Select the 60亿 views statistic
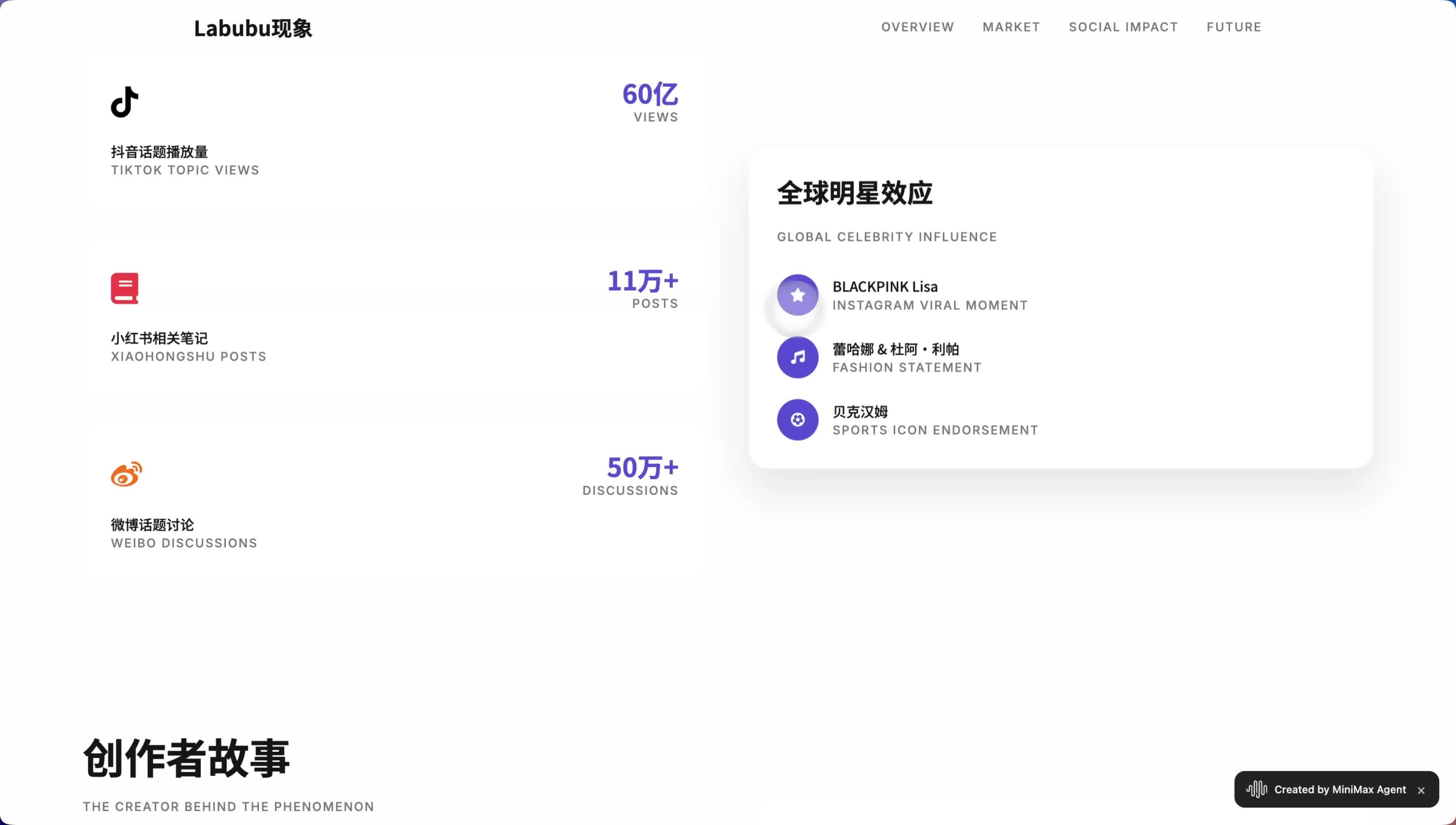1456x825 pixels. (x=650, y=94)
